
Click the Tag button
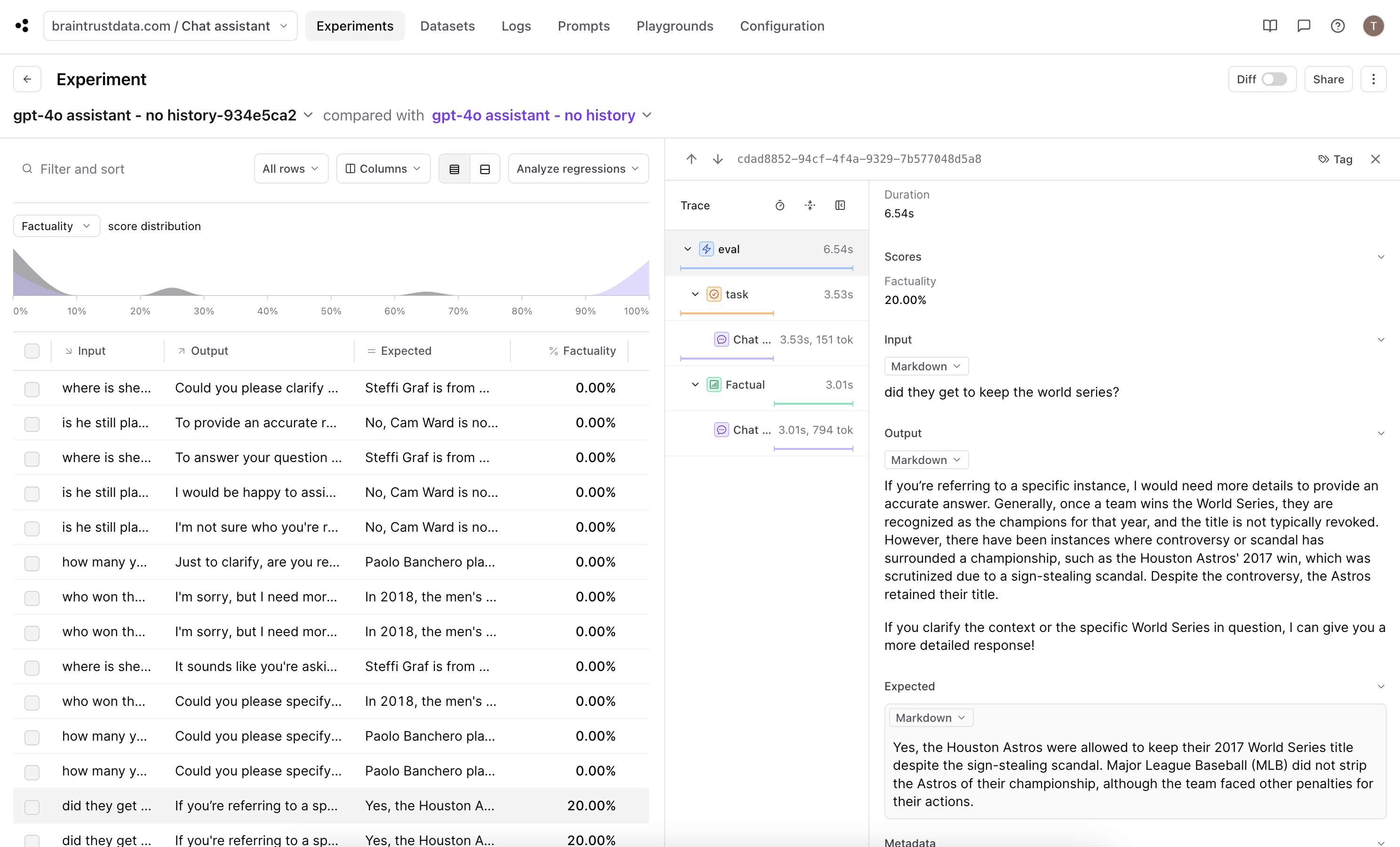(x=1335, y=159)
